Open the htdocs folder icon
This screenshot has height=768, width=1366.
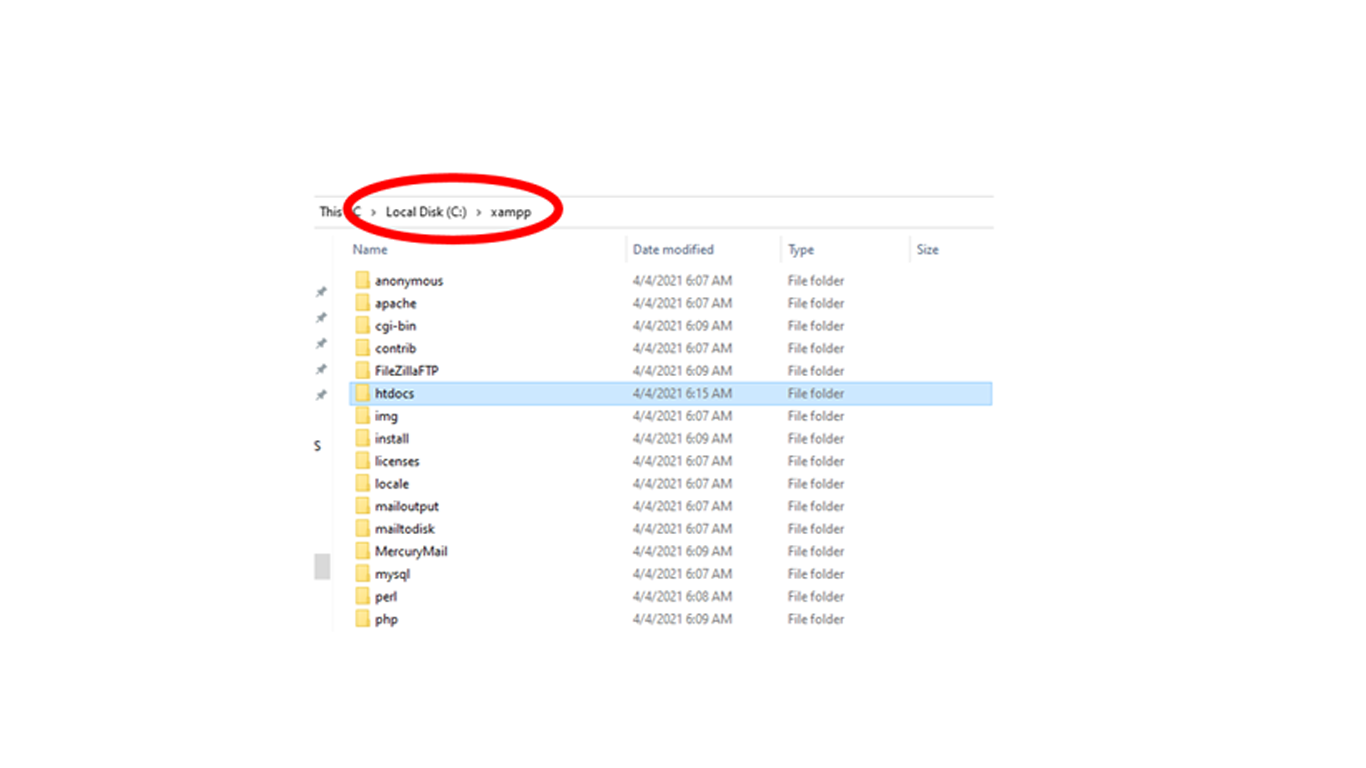[365, 393]
